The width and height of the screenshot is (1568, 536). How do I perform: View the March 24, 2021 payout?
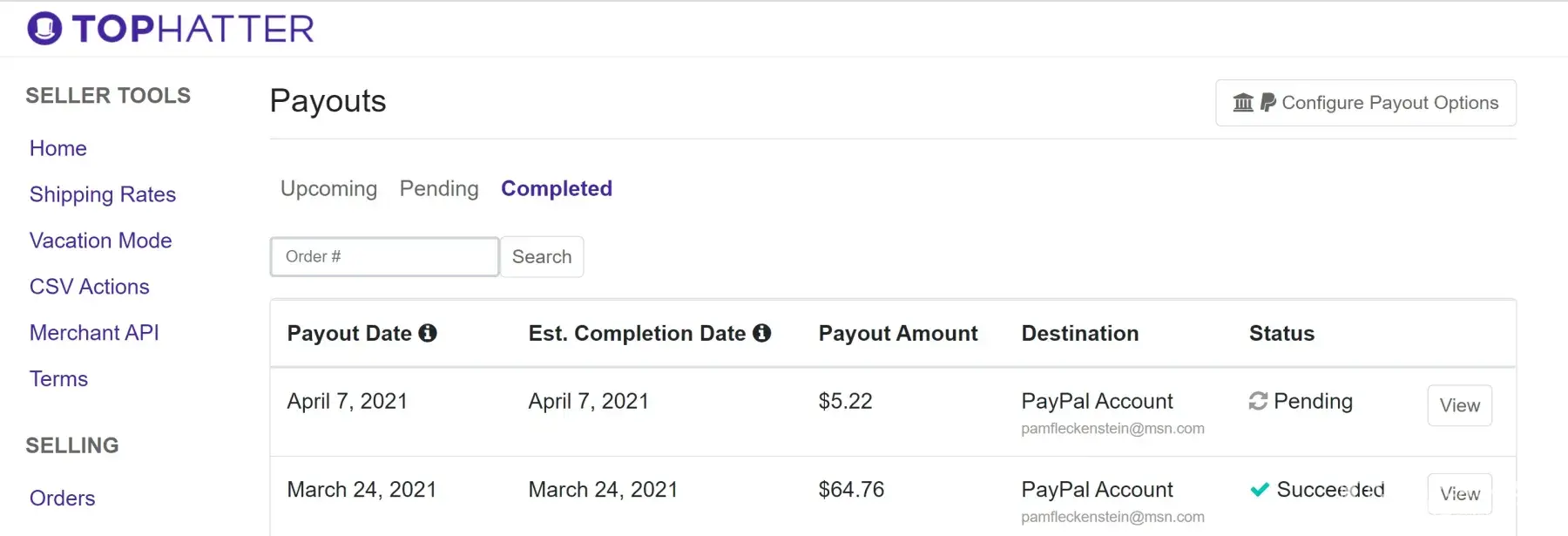point(1459,494)
